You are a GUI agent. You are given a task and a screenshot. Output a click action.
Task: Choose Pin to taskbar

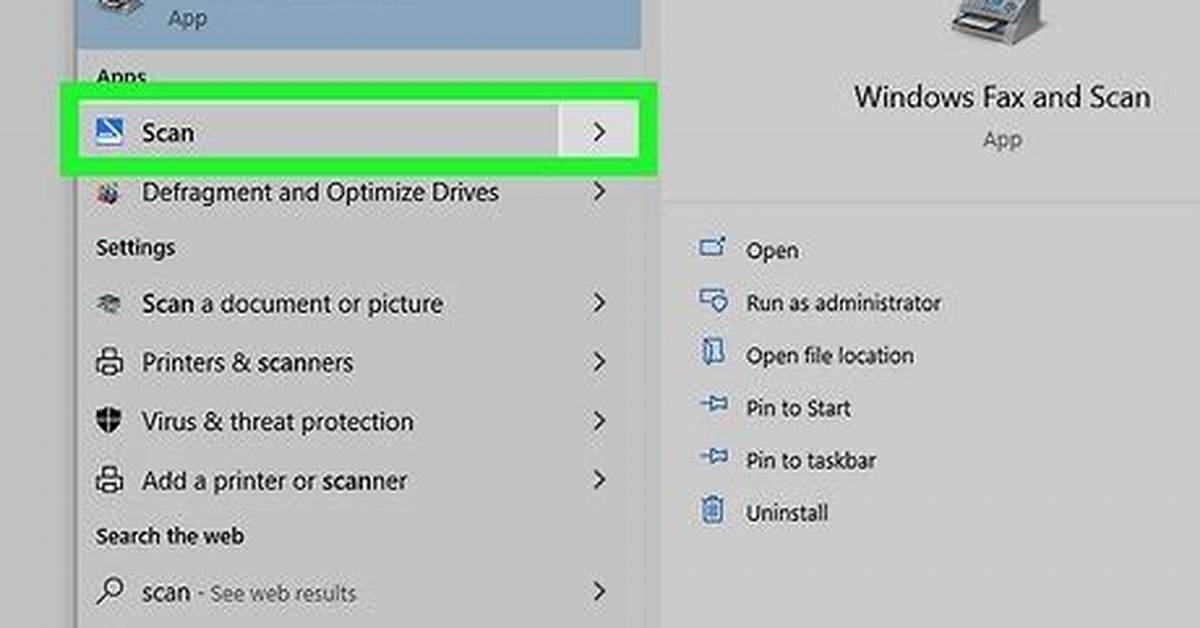click(x=811, y=461)
